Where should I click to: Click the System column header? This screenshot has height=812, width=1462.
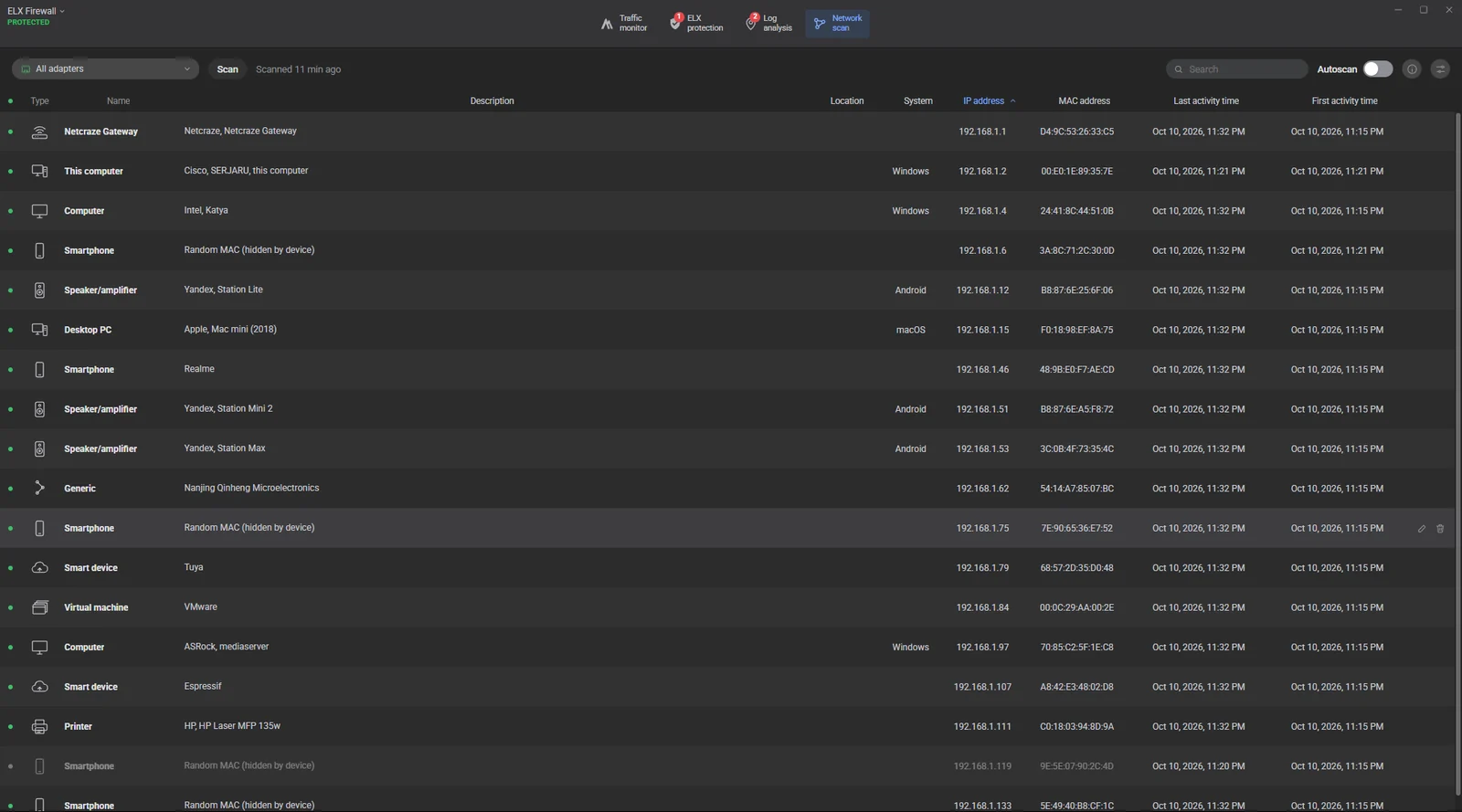pyautogui.click(x=917, y=101)
